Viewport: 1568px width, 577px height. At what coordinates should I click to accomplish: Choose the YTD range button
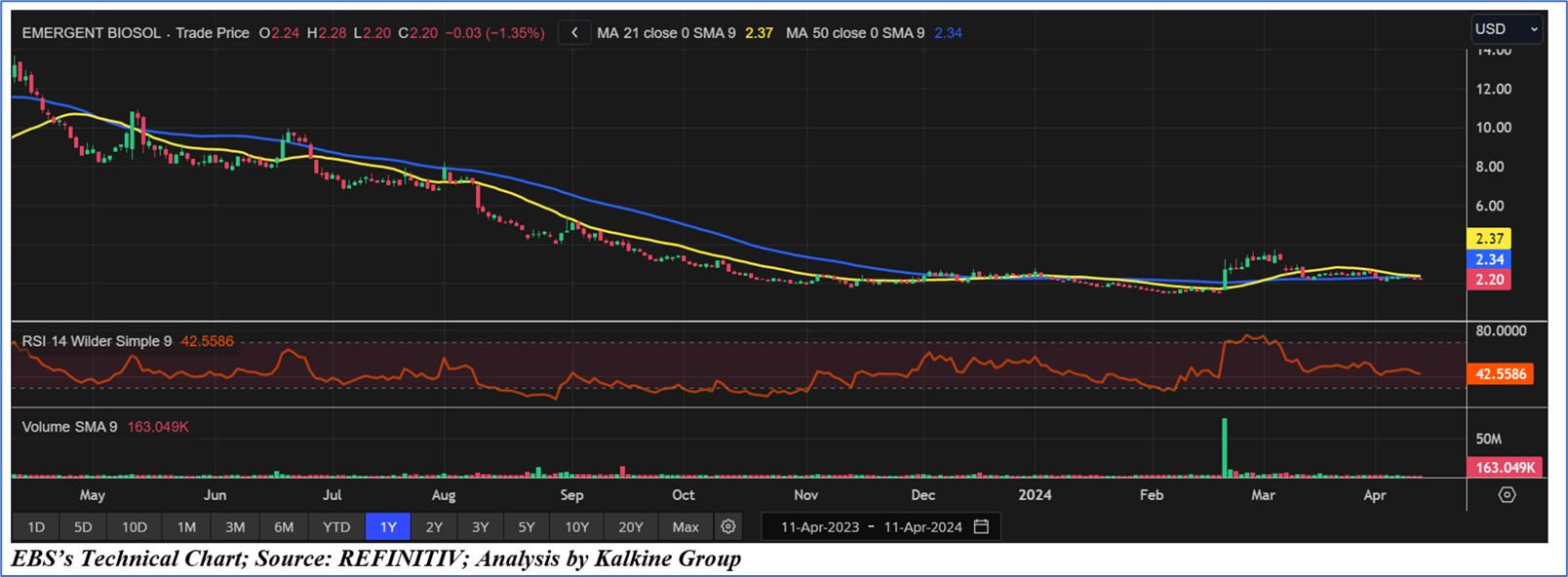pos(336,526)
